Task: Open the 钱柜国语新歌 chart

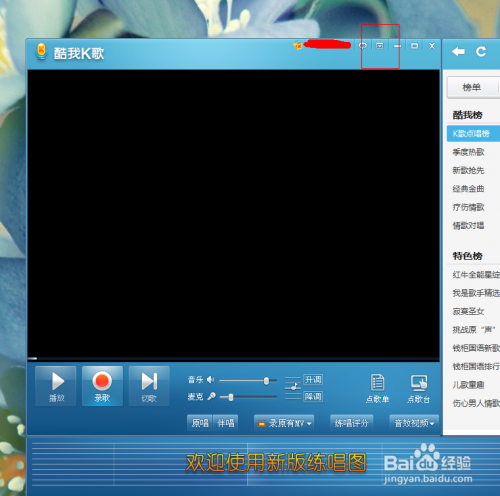Action: pos(476,348)
